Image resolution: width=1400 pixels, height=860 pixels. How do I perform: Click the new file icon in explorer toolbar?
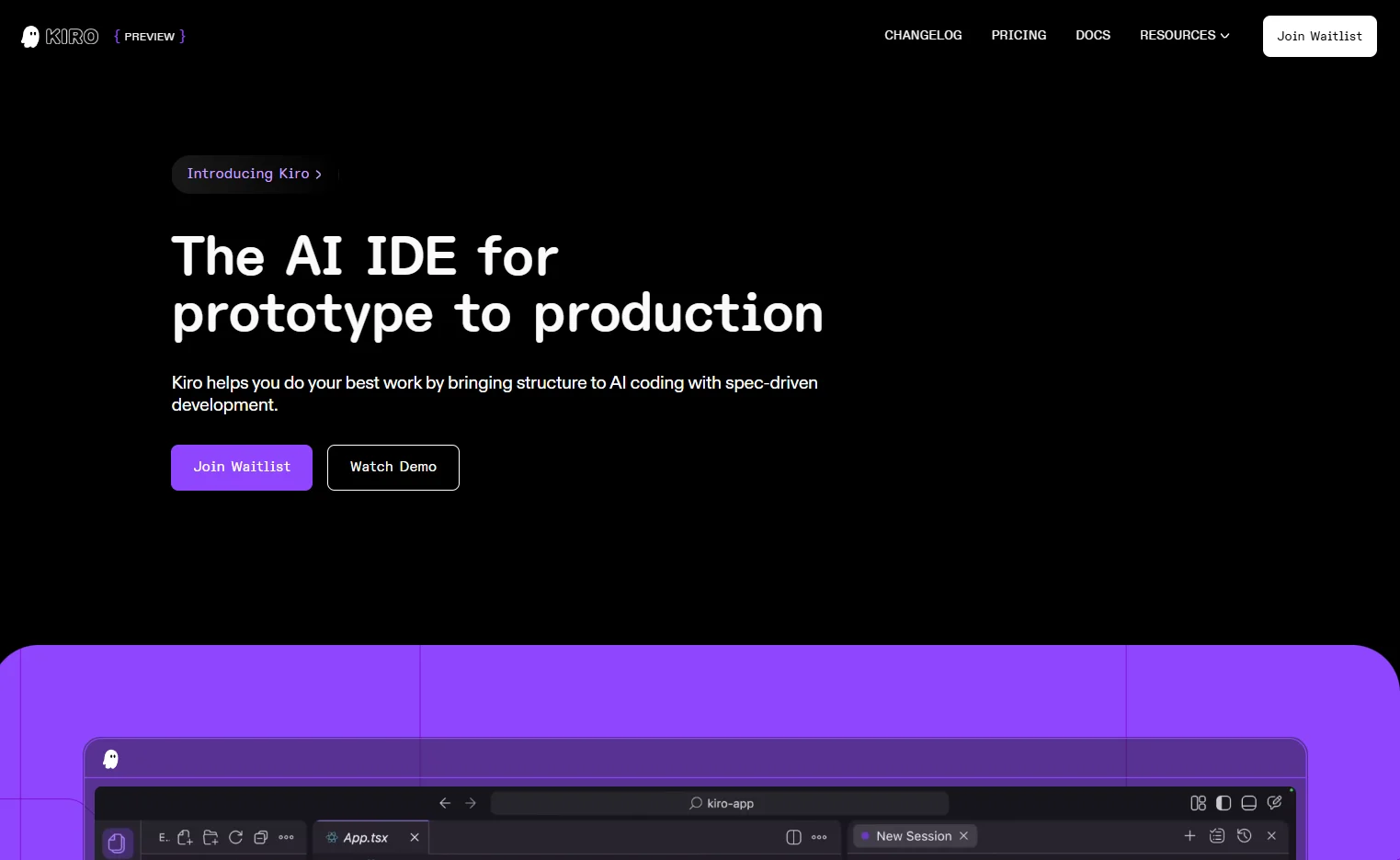pos(185,837)
